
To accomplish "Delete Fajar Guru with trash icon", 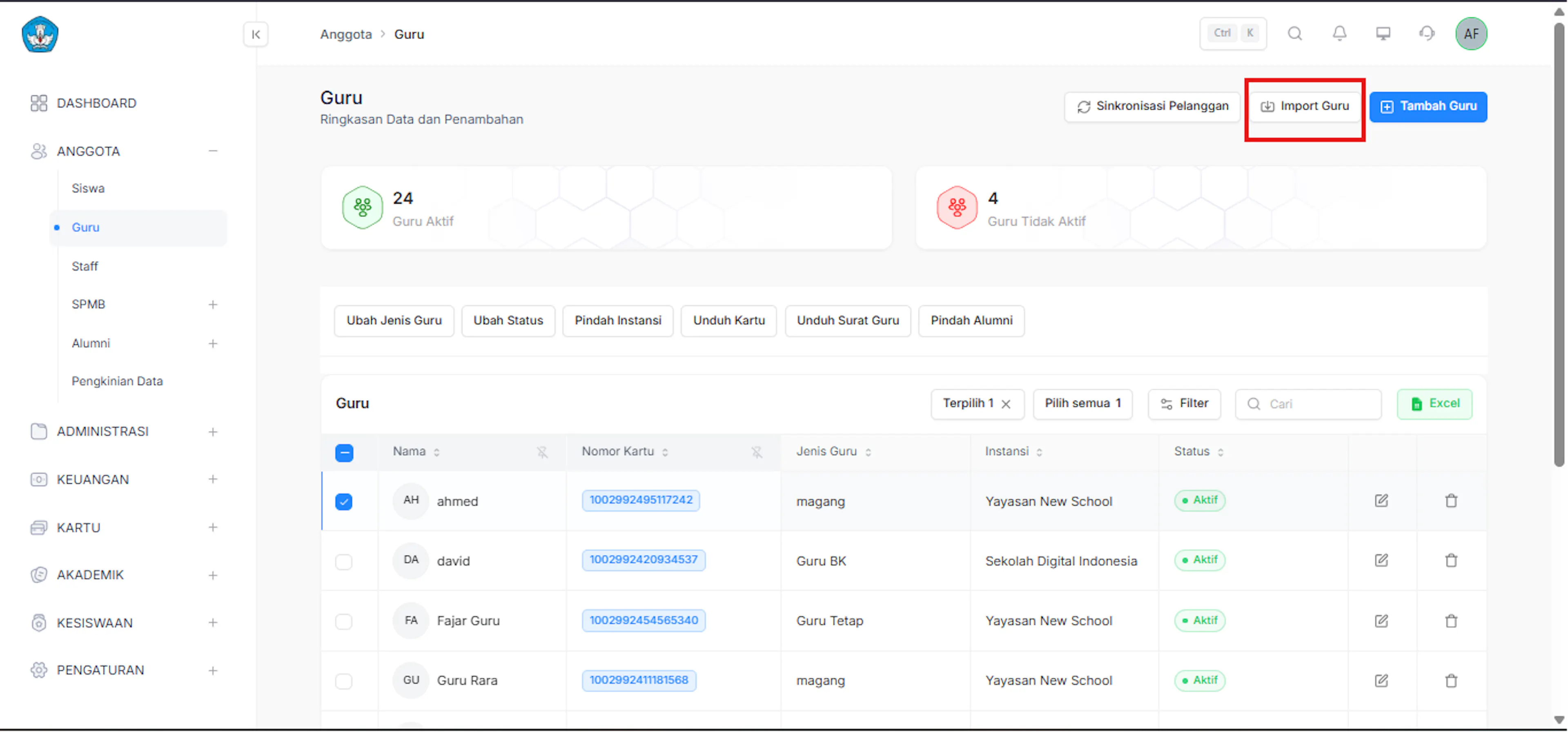I will click(x=1451, y=621).
